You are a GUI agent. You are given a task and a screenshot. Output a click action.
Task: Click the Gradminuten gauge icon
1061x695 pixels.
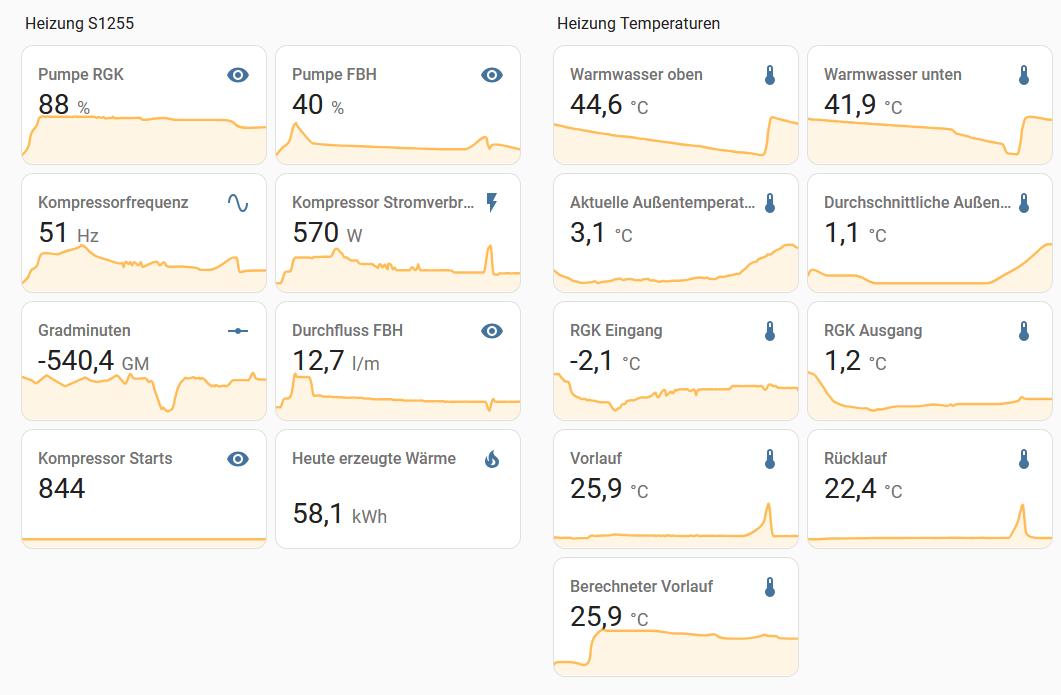[x=237, y=331]
